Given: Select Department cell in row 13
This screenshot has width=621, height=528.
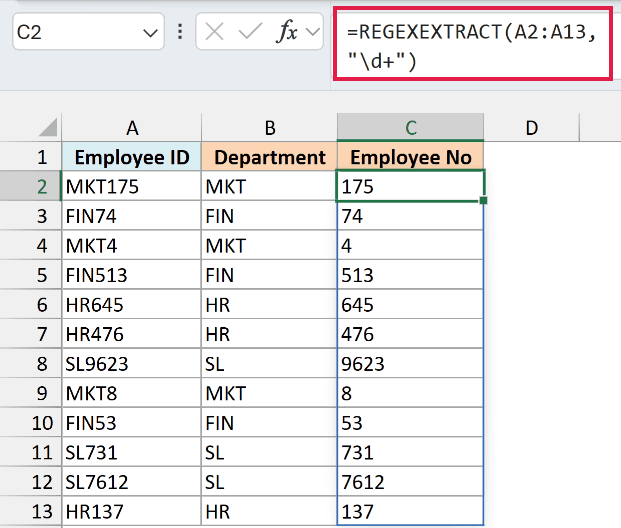Looking at the screenshot, I should tap(269, 511).
